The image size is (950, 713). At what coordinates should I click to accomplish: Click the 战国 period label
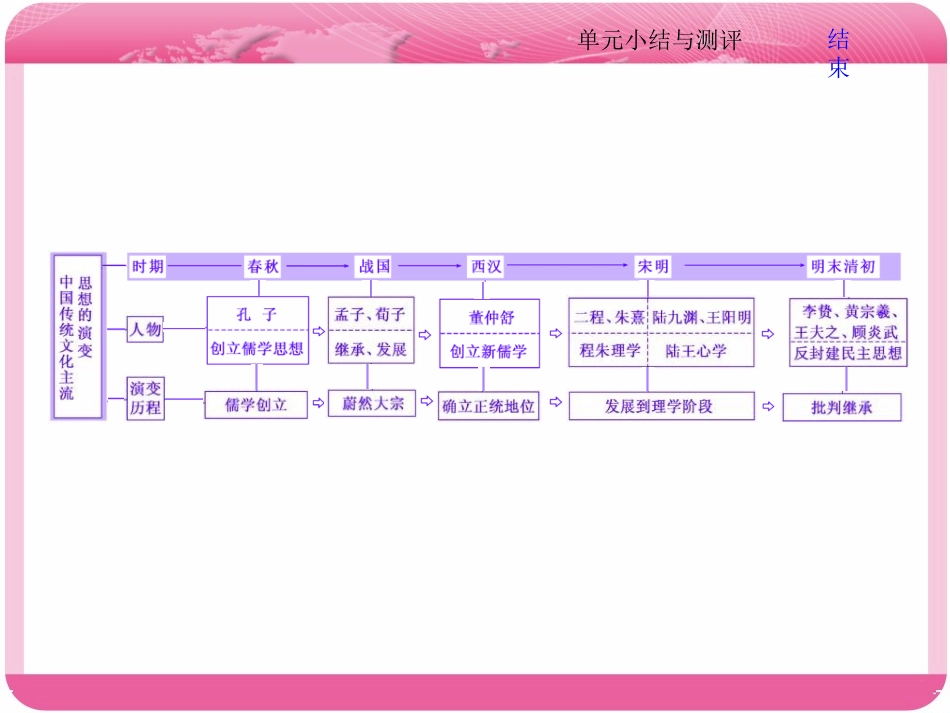[x=374, y=266]
